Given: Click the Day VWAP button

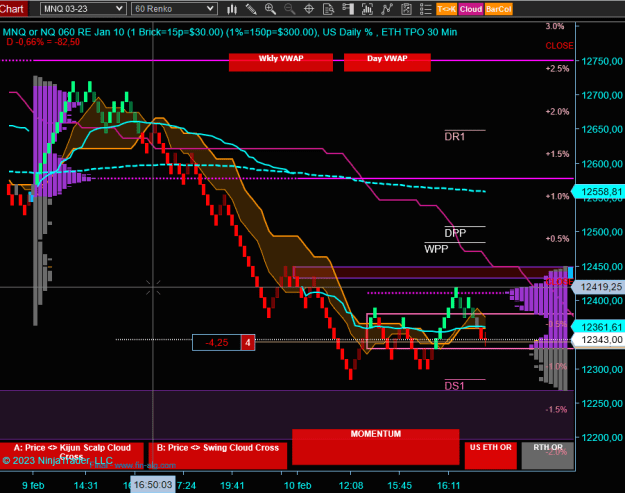Looking at the screenshot, I should 387,62.
